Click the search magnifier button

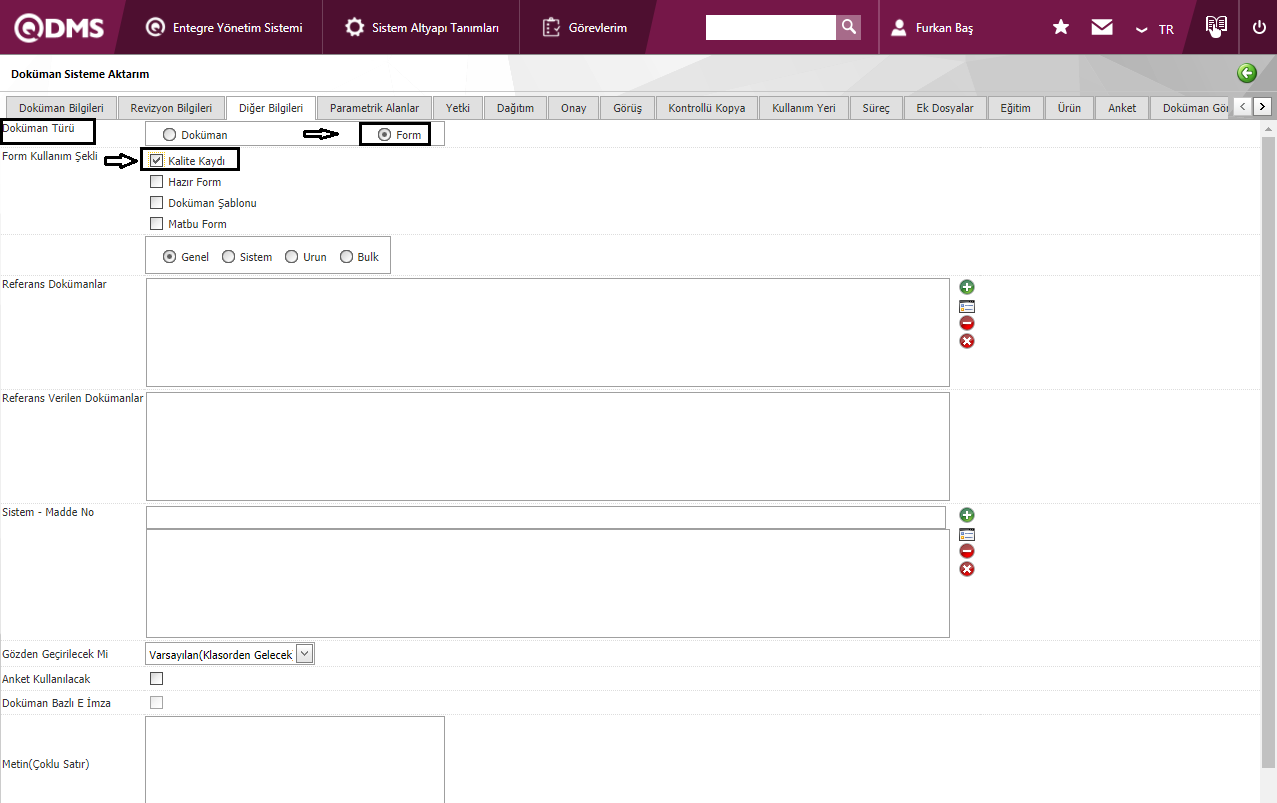click(x=848, y=27)
